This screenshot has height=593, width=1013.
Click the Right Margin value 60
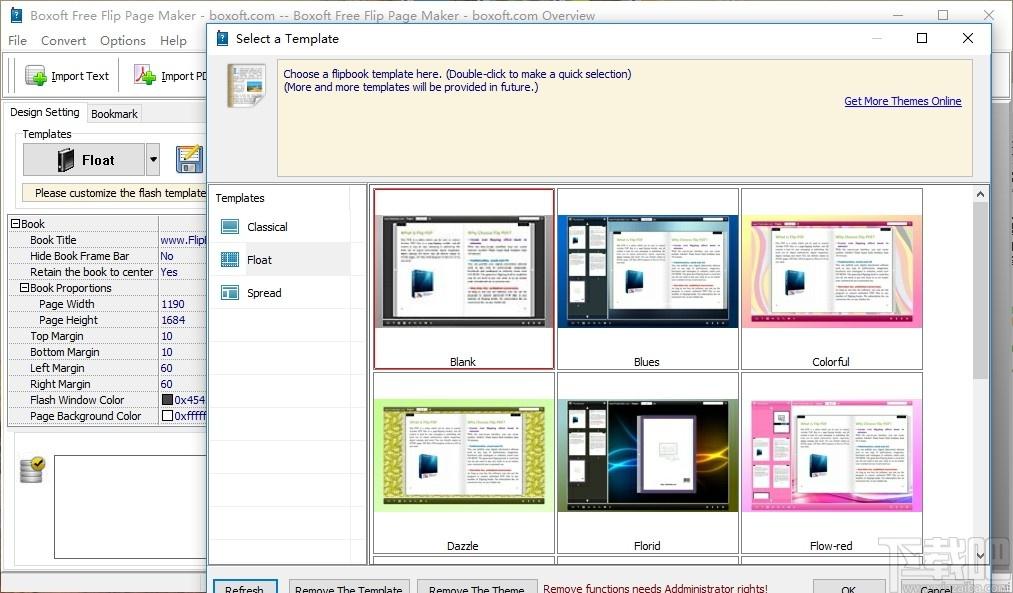(x=167, y=384)
